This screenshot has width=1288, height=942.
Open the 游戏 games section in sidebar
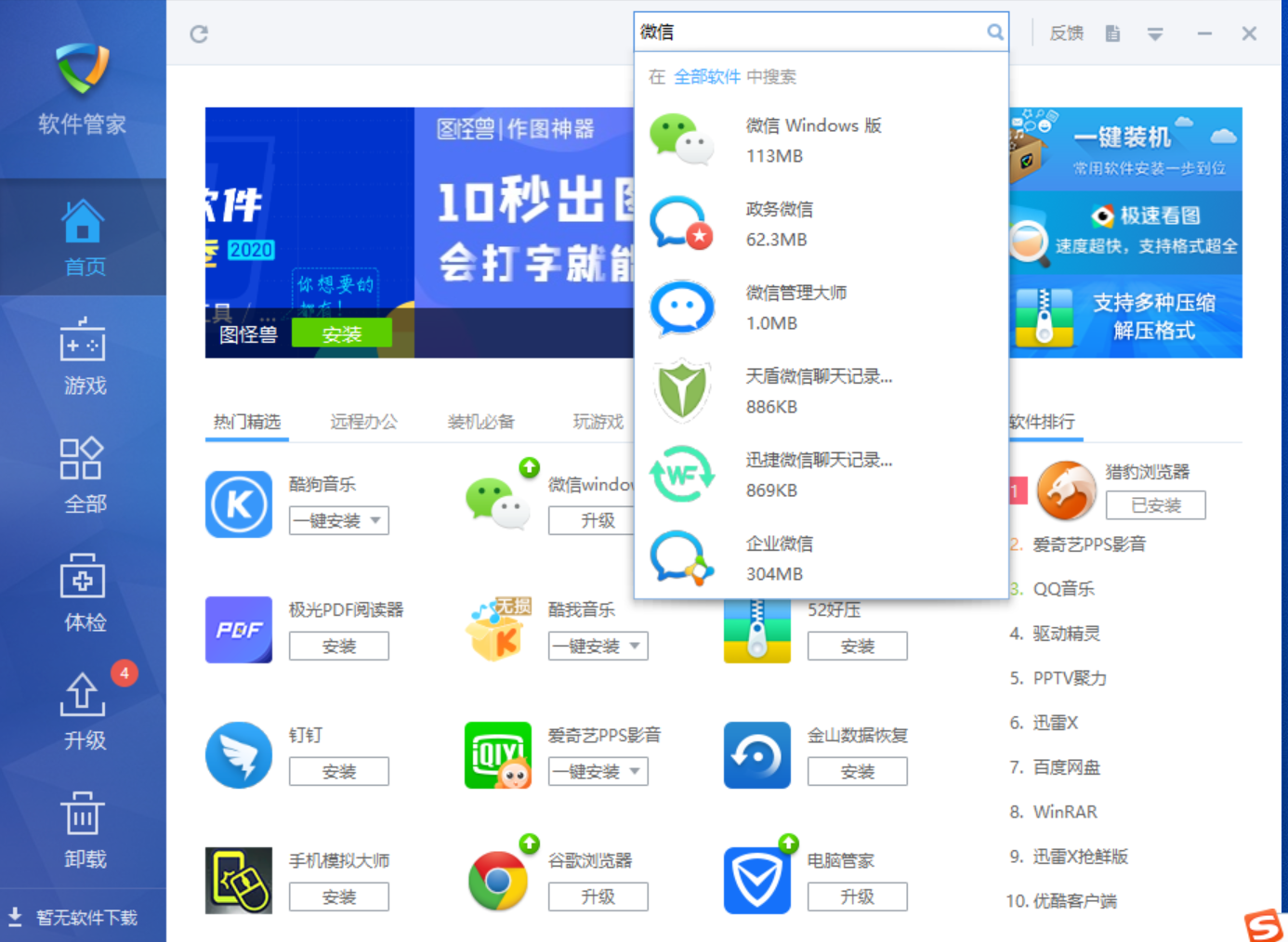pyautogui.click(x=84, y=357)
